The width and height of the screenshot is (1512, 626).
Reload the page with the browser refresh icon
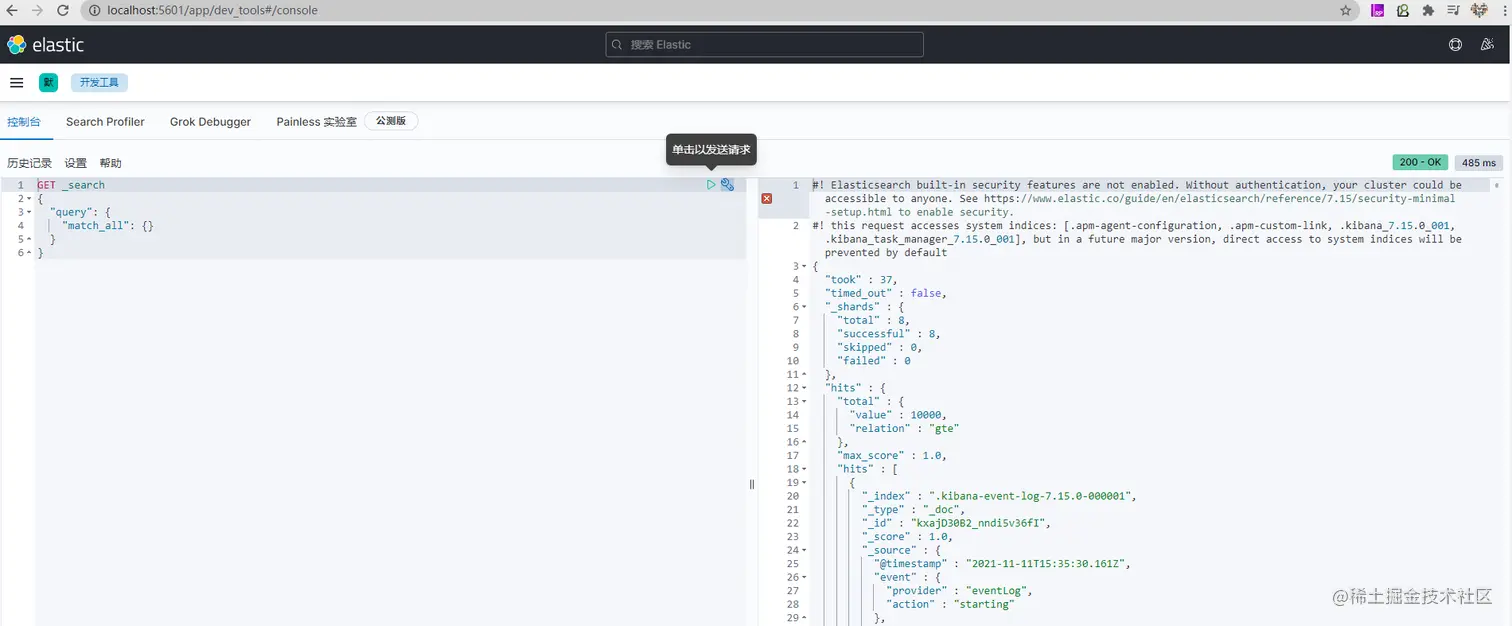63,10
